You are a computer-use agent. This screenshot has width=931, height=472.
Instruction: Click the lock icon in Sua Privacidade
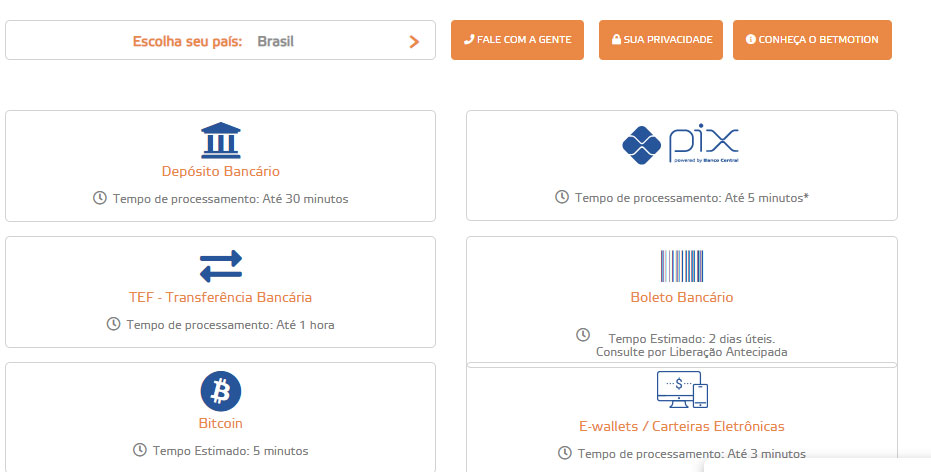point(616,39)
